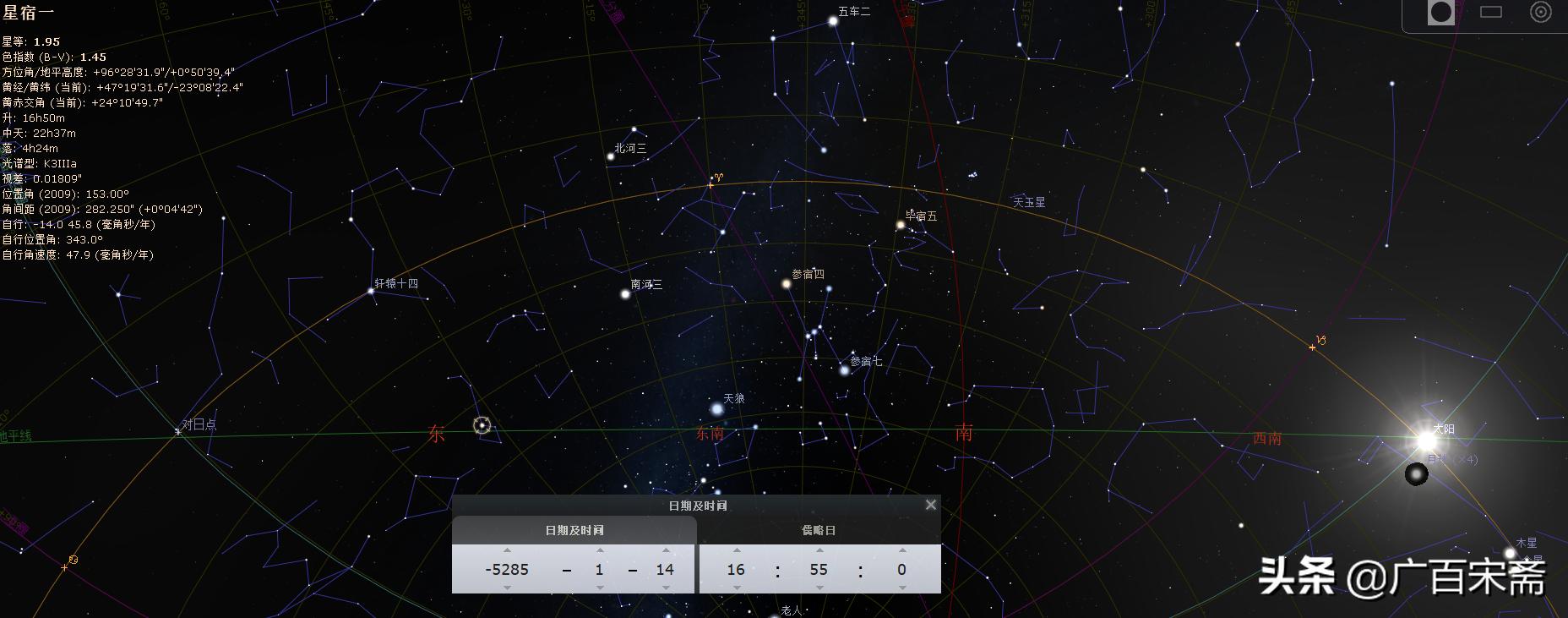This screenshot has height=618, width=1568.
Task: Decrease the minute value 55
Action: tap(819, 588)
